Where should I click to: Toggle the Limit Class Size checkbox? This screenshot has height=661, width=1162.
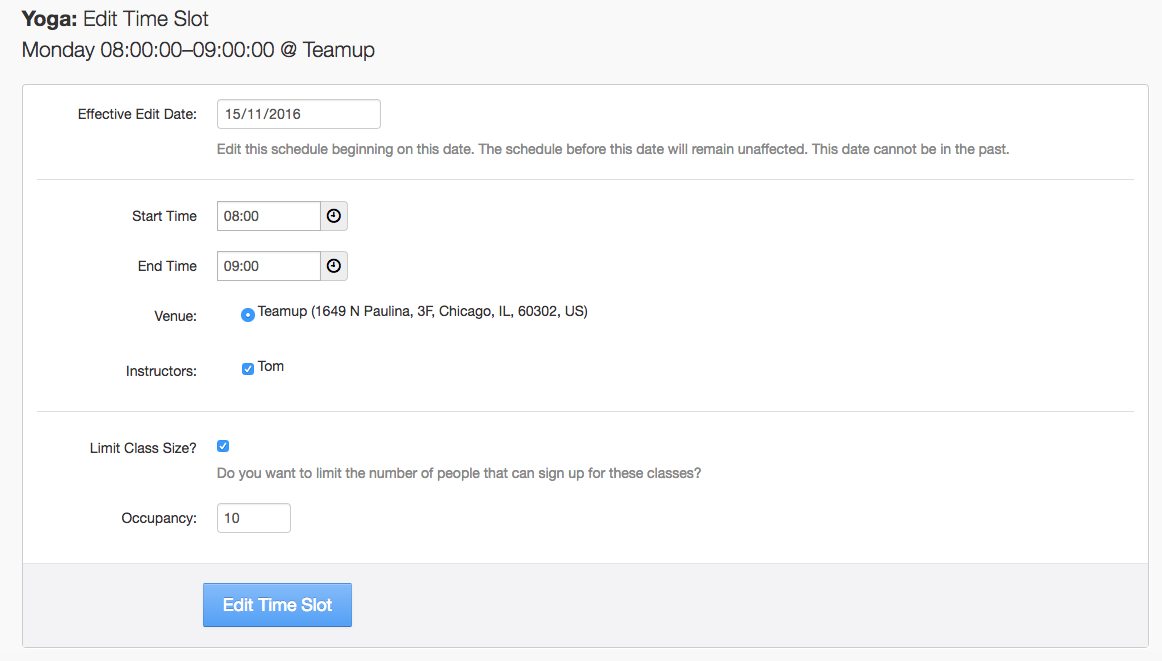223,447
